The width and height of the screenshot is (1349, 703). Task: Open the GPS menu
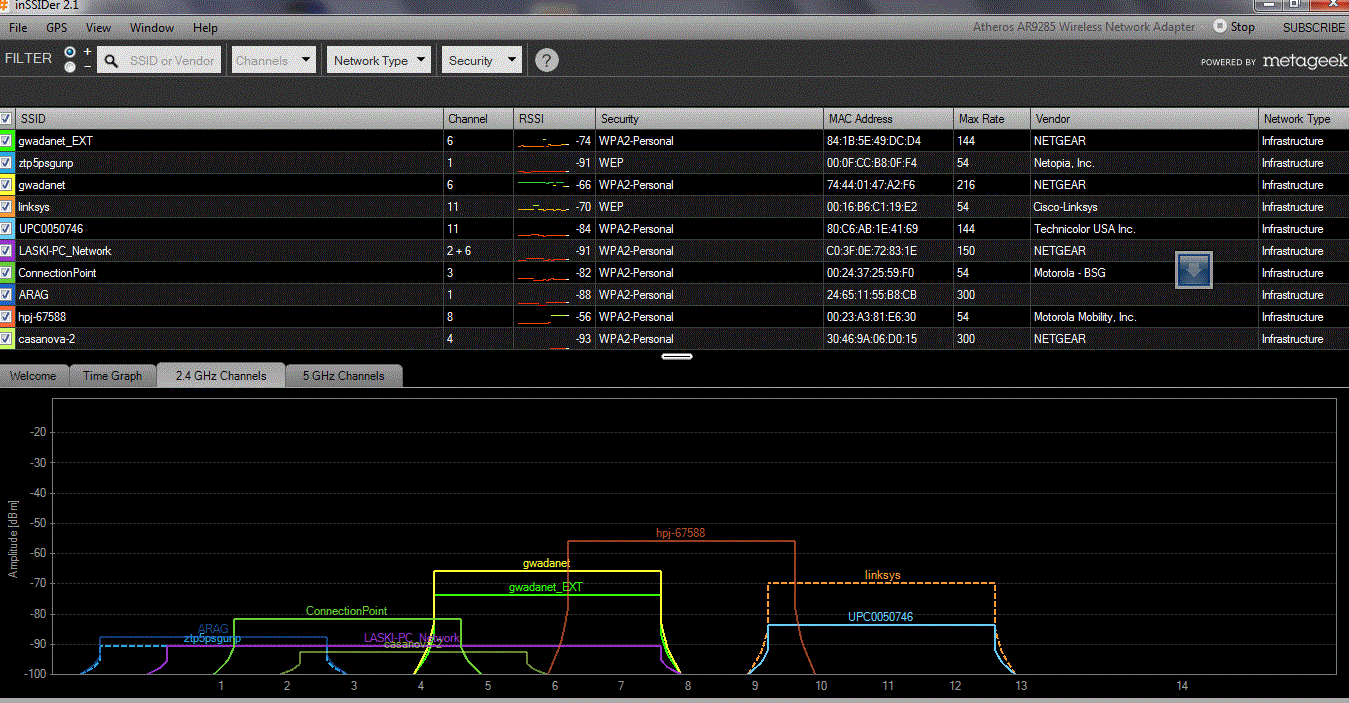click(57, 27)
